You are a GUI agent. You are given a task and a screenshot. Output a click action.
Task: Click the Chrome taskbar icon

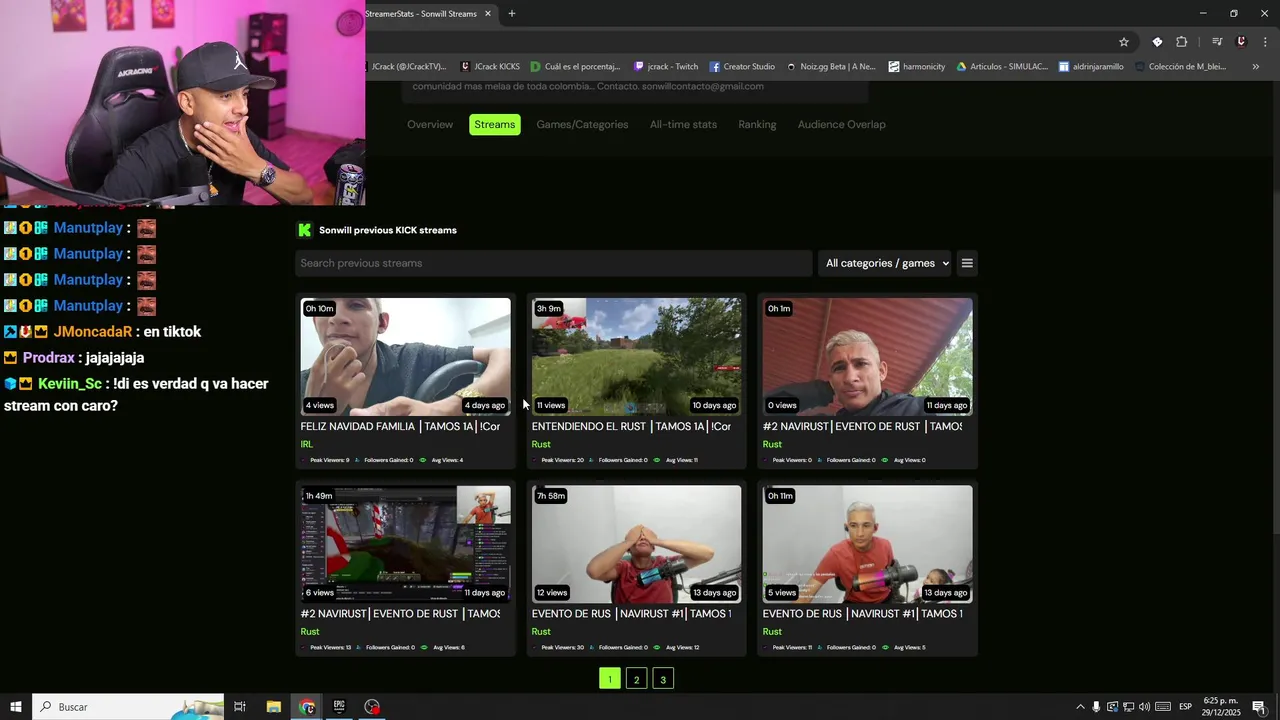(307, 707)
